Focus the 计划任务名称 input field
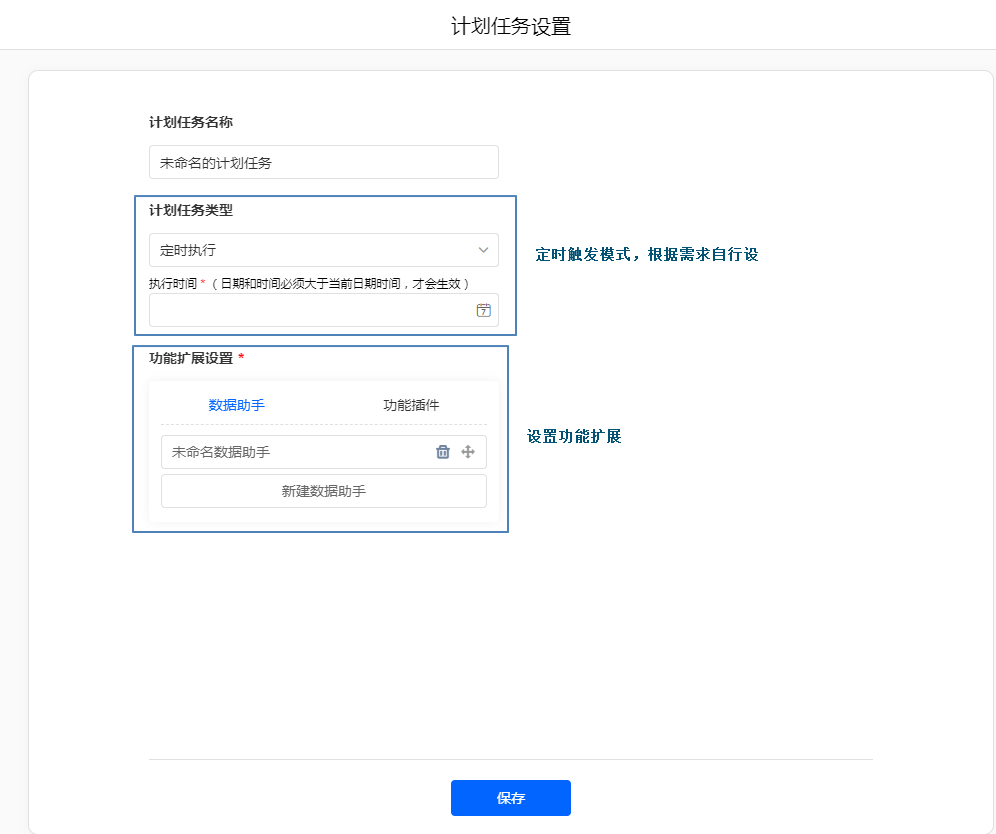996x834 pixels. [323, 162]
